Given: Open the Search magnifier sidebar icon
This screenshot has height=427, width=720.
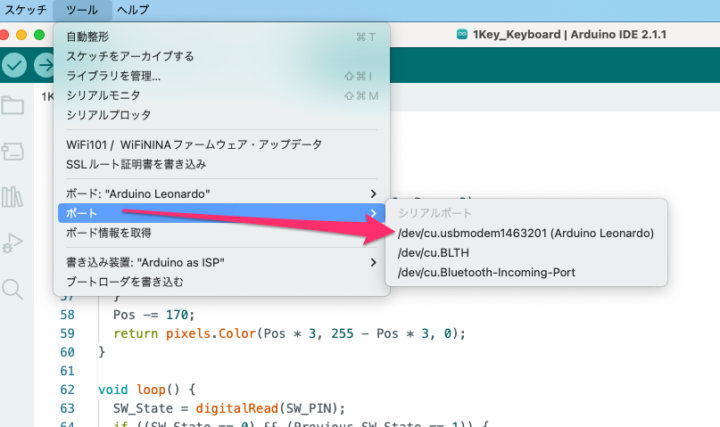Looking at the screenshot, I should [x=13, y=289].
